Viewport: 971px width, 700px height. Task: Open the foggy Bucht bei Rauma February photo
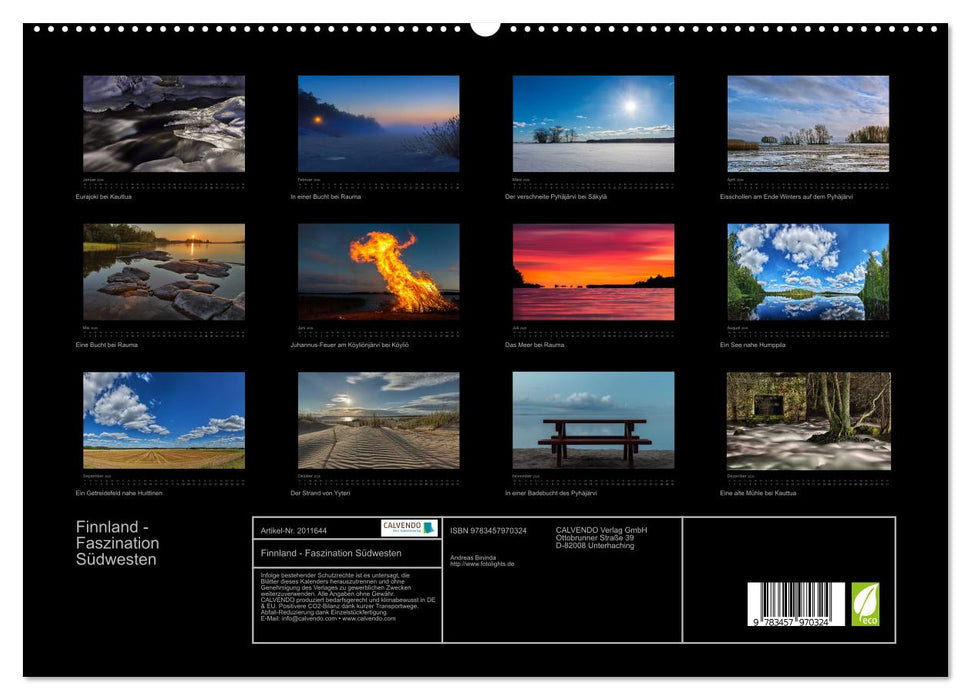click(379, 124)
